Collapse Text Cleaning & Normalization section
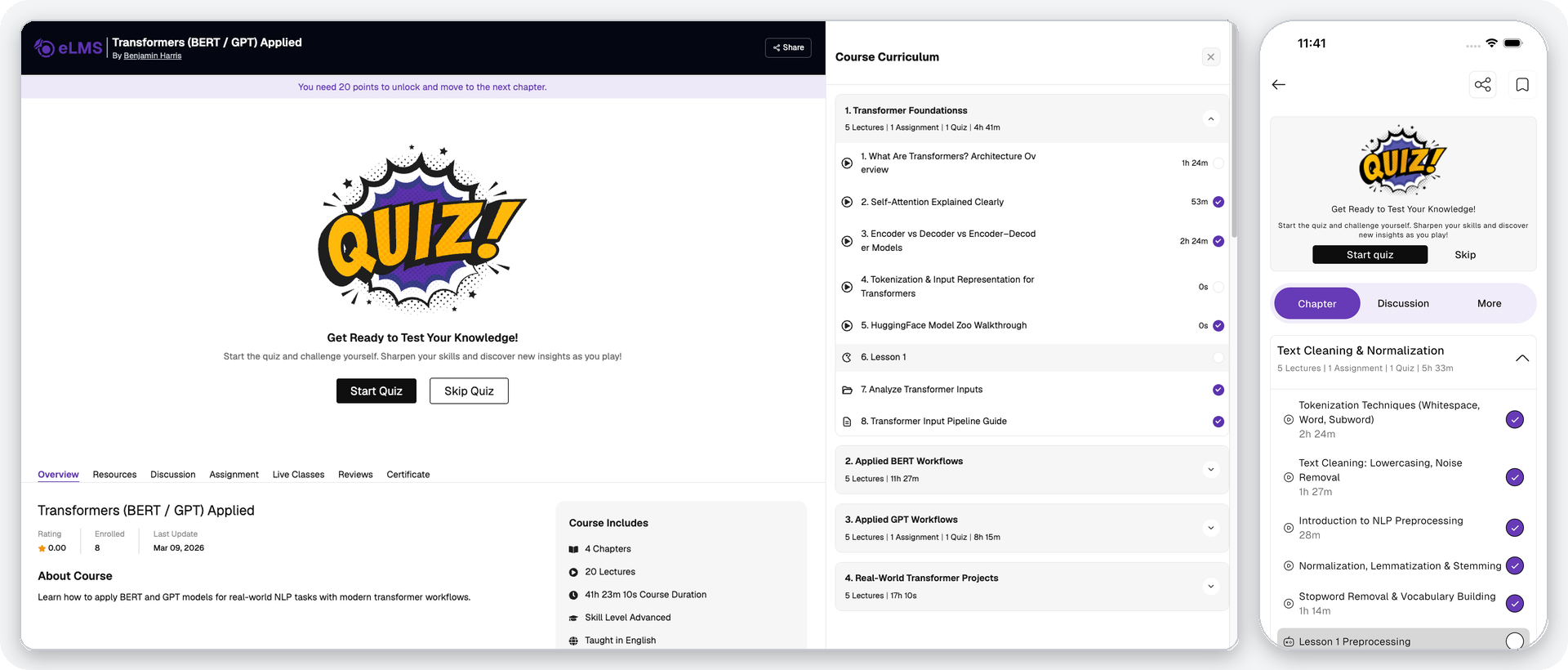This screenshot has width=1568, height=670. [x=1522, y=358]
